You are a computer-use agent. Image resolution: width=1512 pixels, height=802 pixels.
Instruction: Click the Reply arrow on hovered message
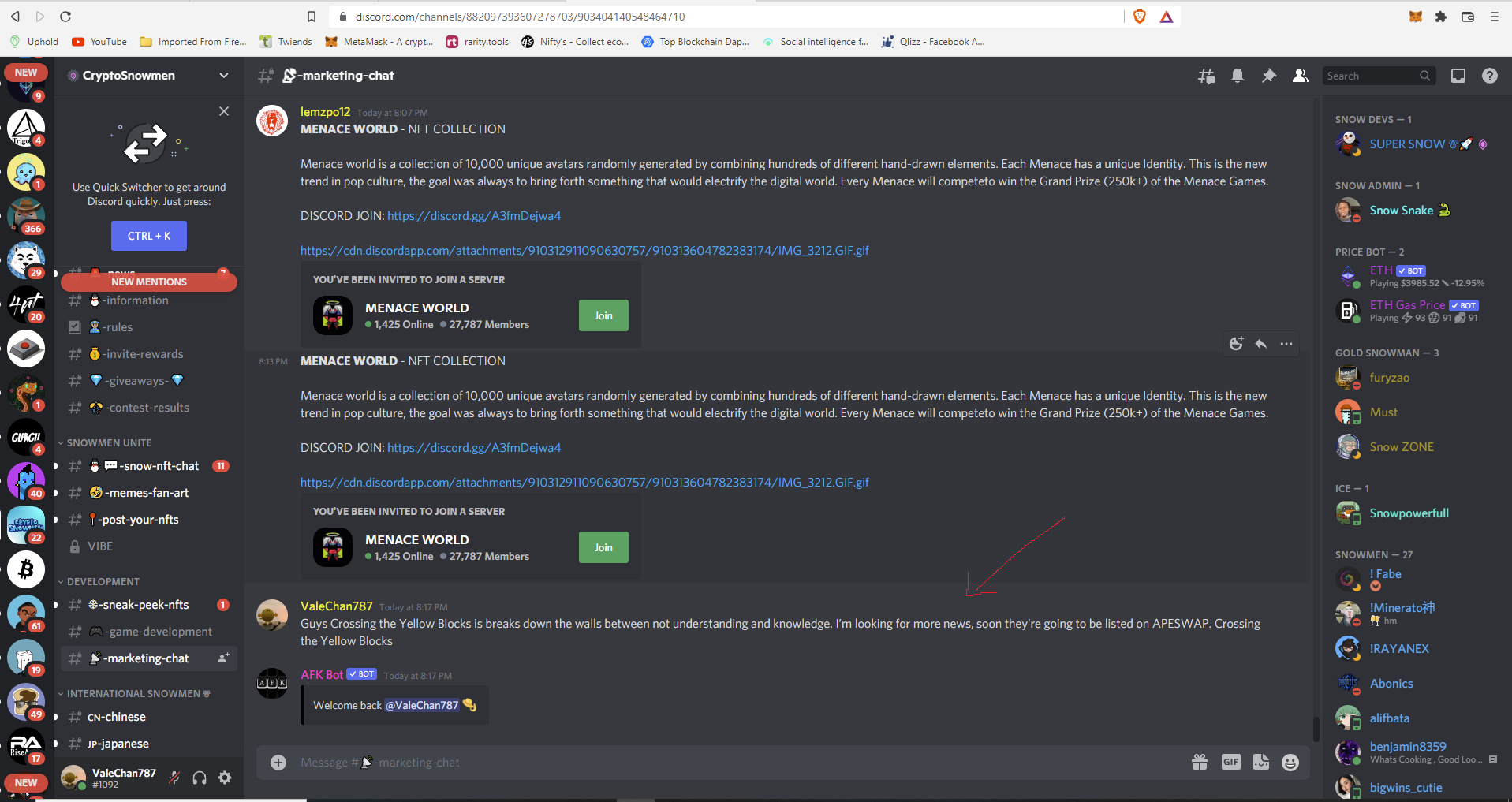tap(1261, 344)
